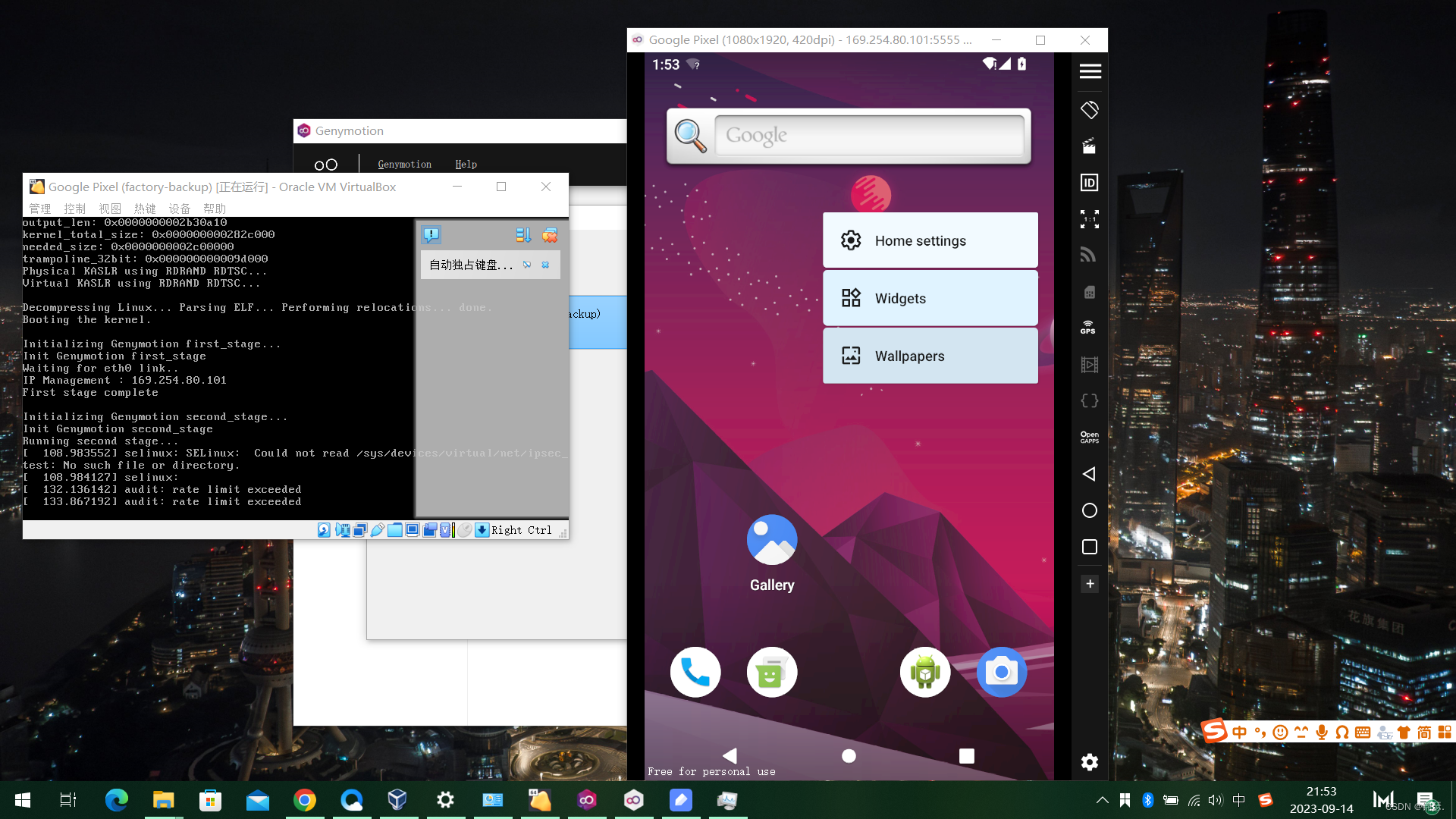
Task: Open the Genymotion sidebar settings gear
Action: [1090, 762]
